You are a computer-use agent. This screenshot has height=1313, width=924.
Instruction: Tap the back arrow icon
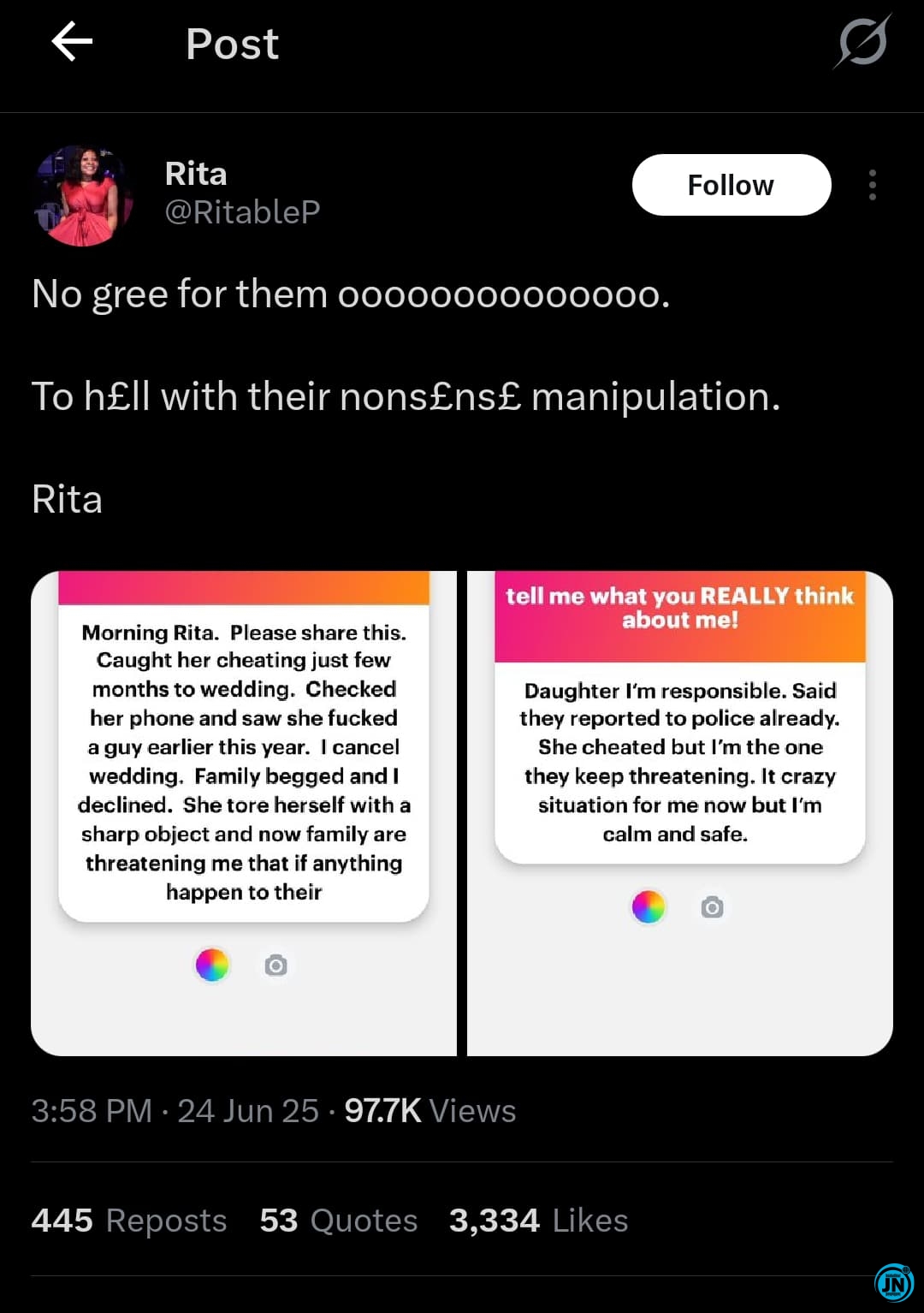pyautogui.click(x=72, y=42)
